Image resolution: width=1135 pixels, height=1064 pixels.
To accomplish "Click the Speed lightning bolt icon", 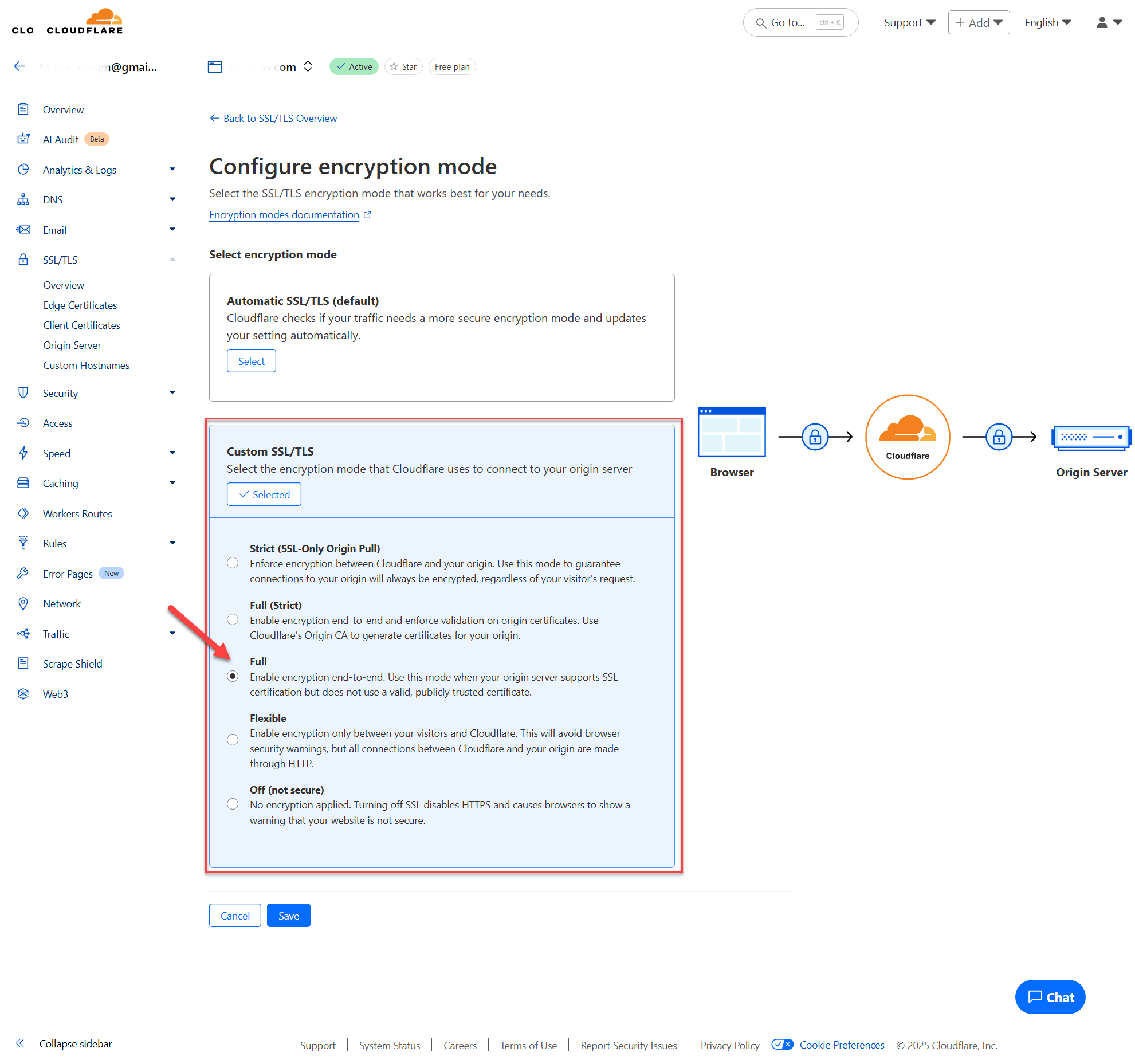I will 23,453.
